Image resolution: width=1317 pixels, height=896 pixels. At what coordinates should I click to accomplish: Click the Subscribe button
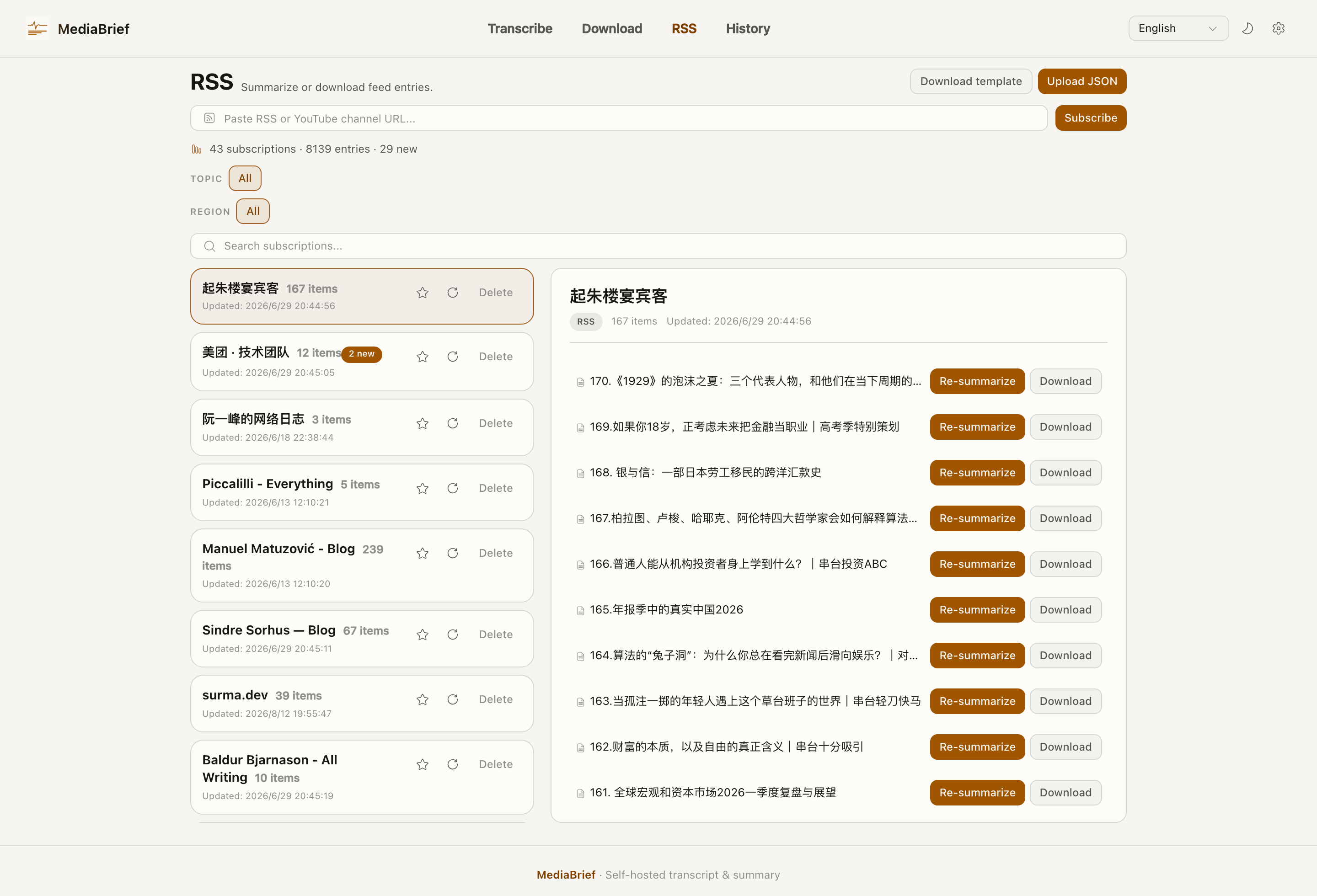[1090, 118]
